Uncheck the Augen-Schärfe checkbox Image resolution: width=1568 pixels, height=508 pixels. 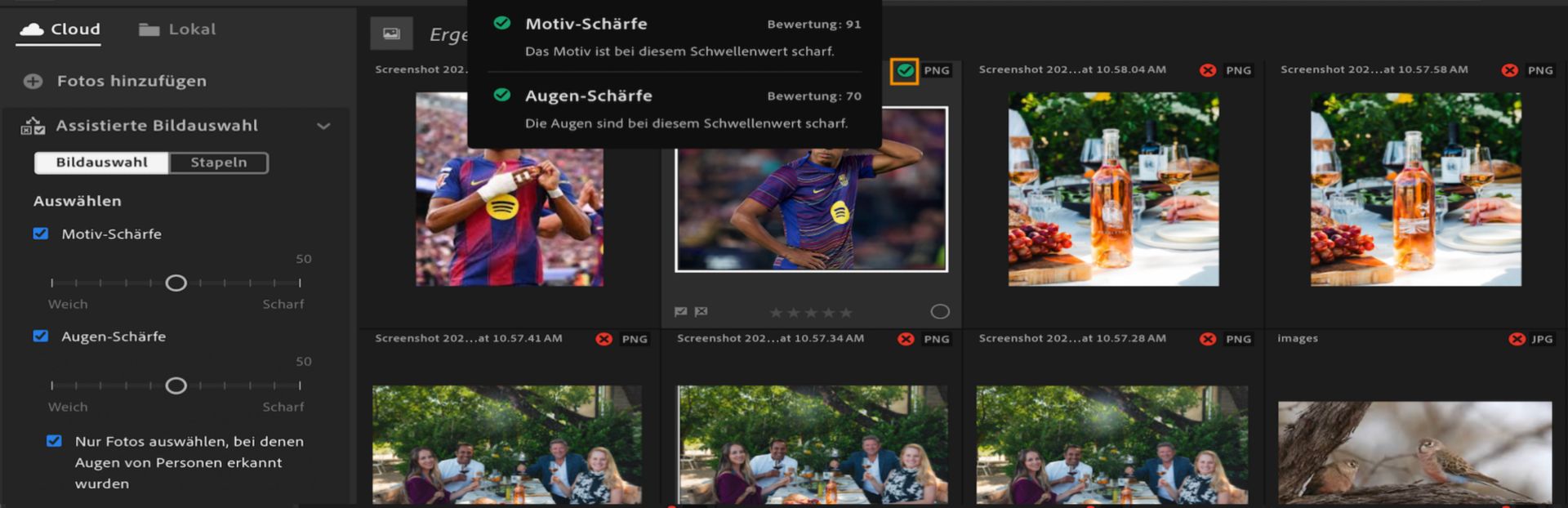coord(40,336)
